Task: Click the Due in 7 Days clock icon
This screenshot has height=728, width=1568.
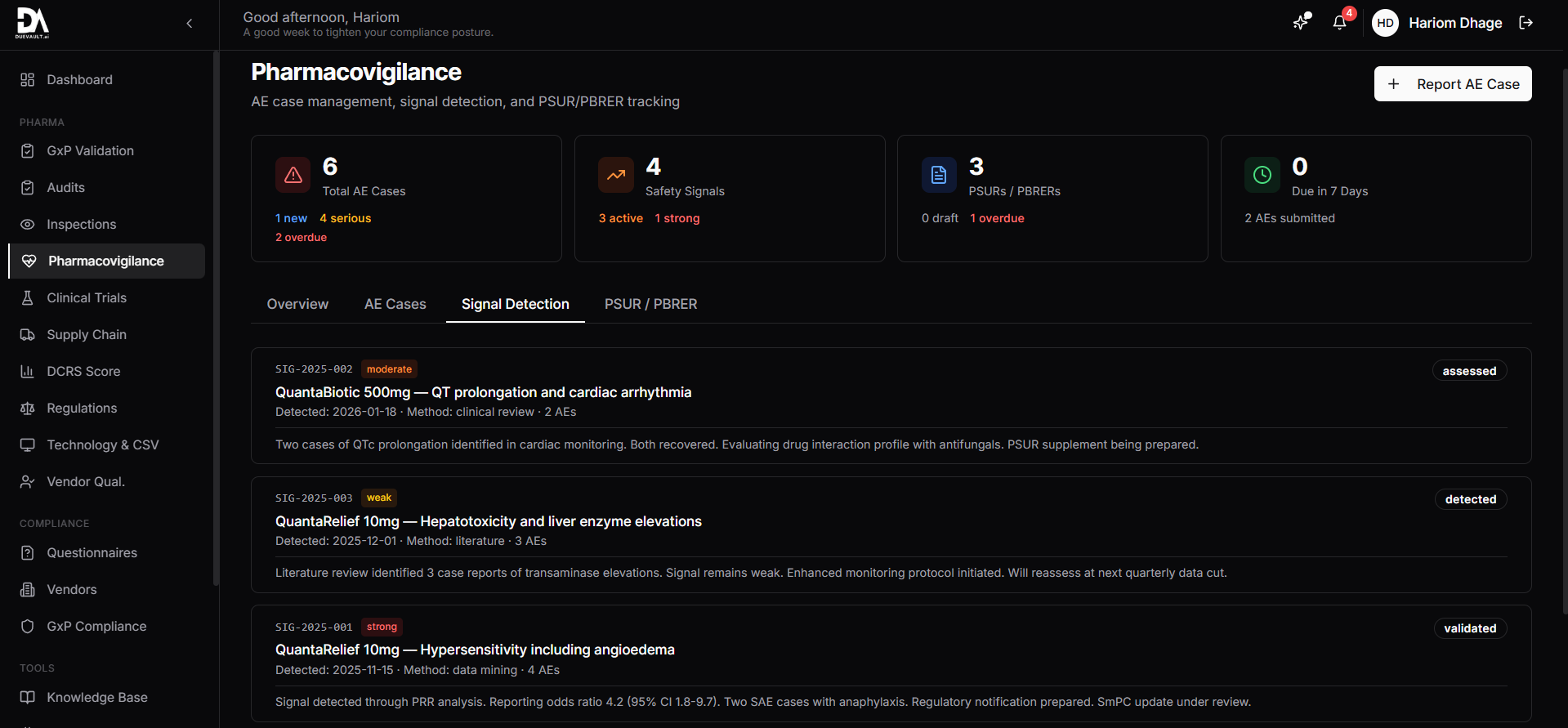Action: click(1262, 175)
